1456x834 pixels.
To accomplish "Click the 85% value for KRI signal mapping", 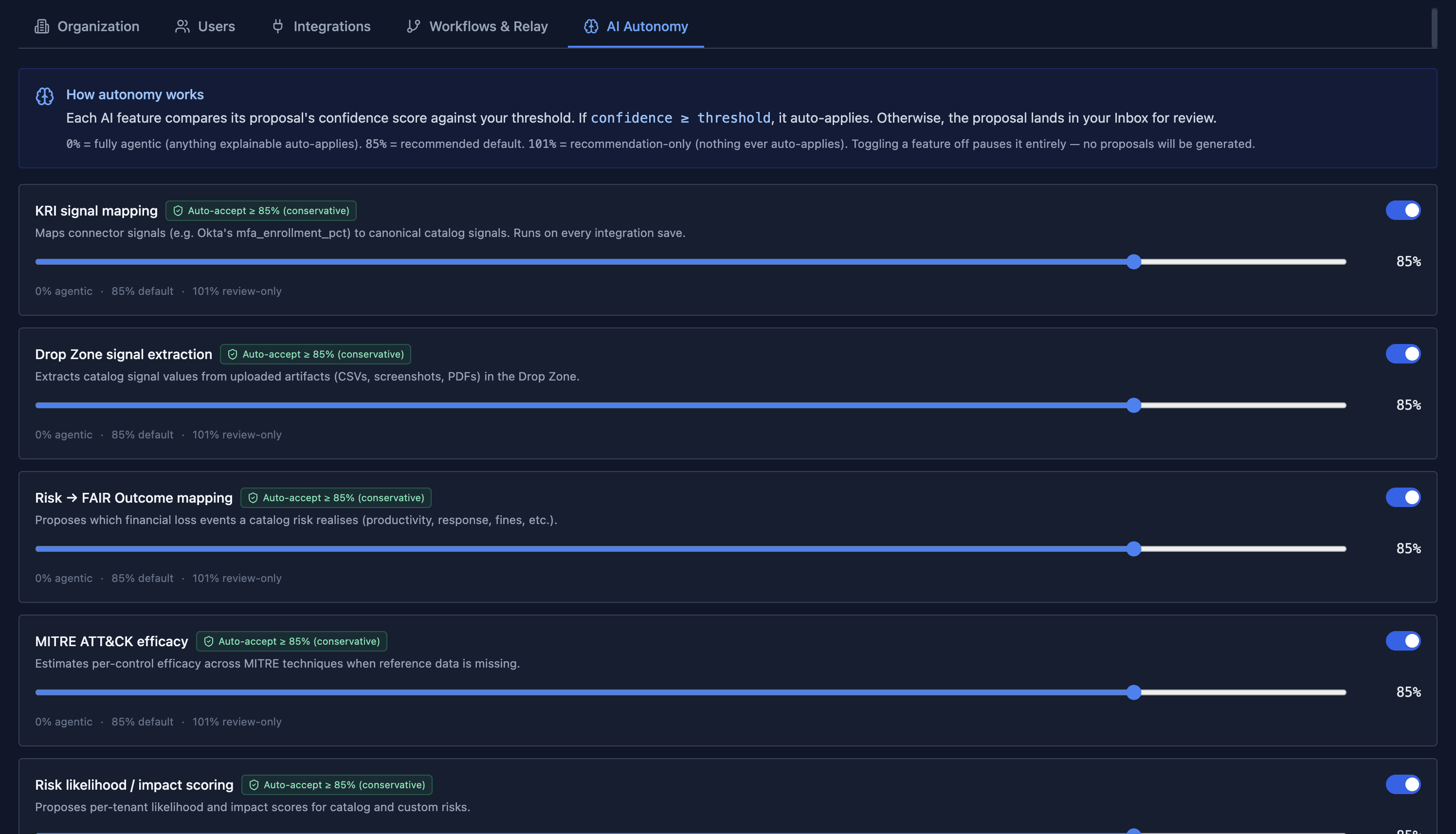I will pyautogui.click(x=1409, y=262).
